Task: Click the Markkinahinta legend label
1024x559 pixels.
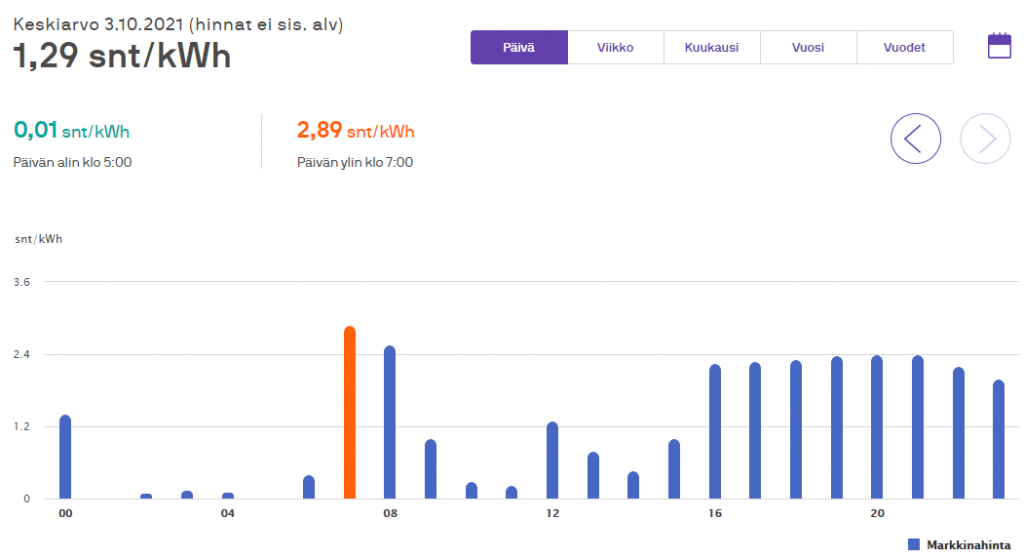Action: [966, 544]
